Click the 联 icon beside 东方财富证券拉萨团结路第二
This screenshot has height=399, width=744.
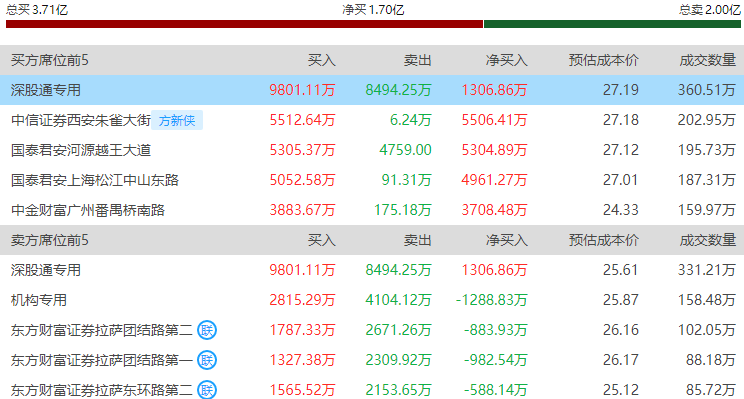[x=207, y=330]
